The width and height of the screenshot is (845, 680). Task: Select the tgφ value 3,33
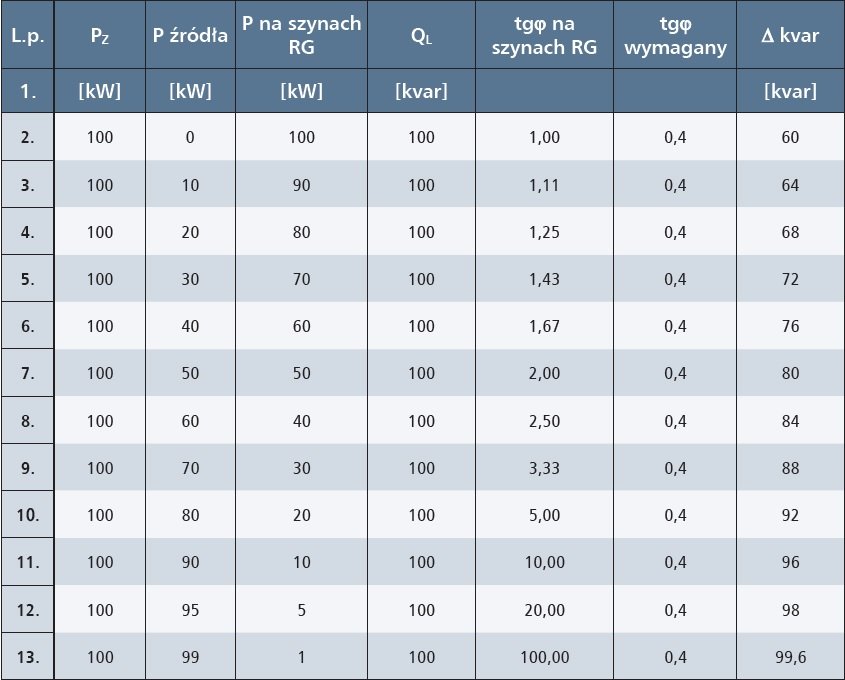(544, 468)
